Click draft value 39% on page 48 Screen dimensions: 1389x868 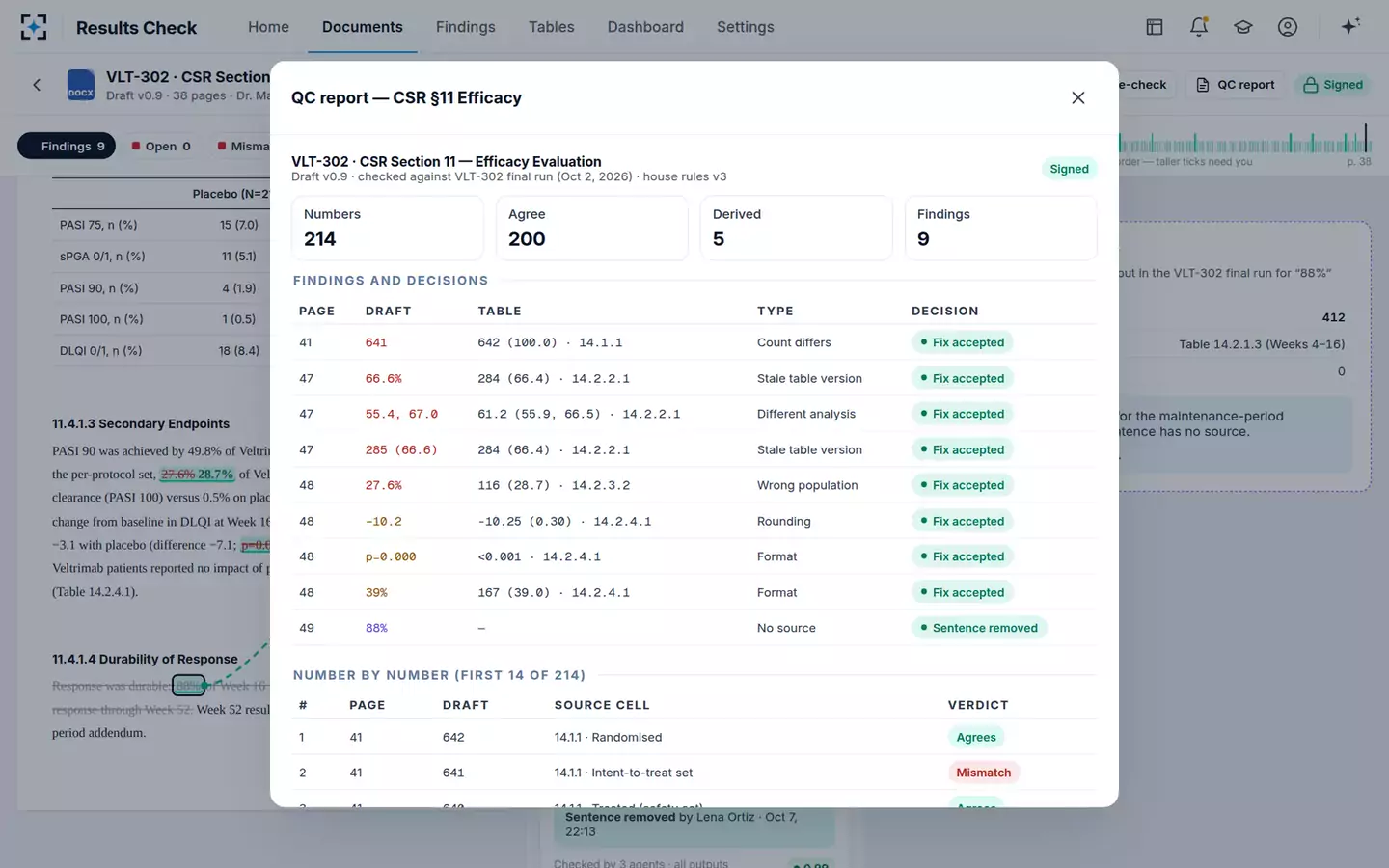pos(376,592)
